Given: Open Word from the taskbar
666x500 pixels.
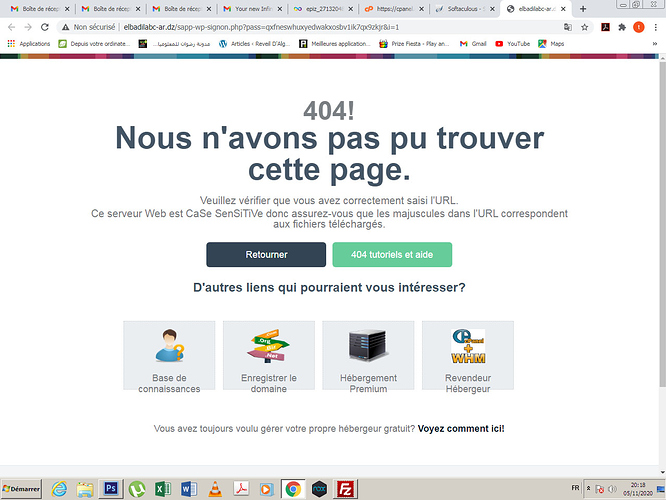Looking at the screenshot, I should (x=189, y=489).
